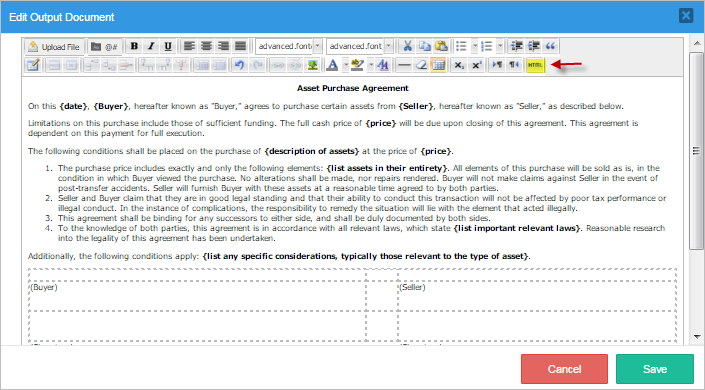This screenshot has height=390, width=705.
Task: Toggle bold formatting
Action: (x=134, y=46)
